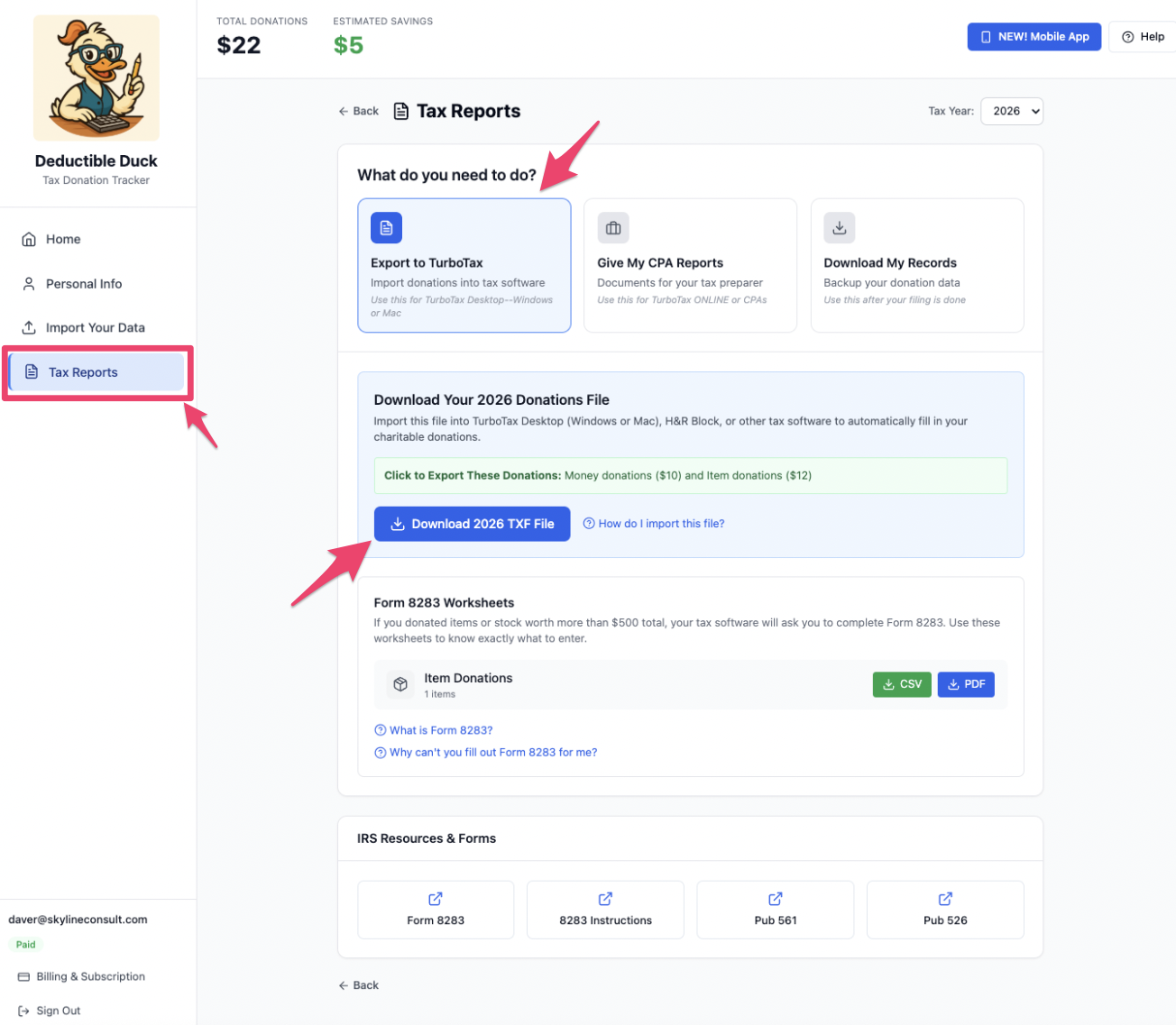Open the "How do I import this file?" link
1176x1025 pixels.
661,524
